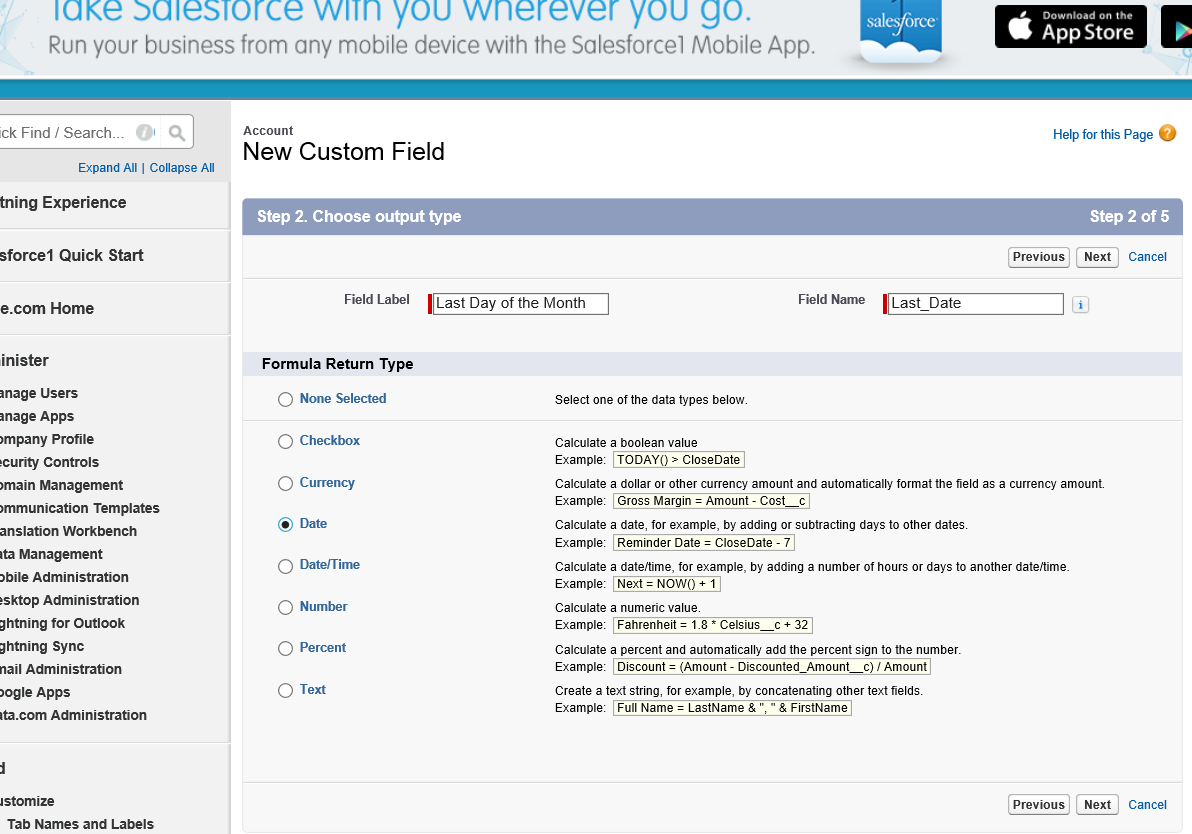
Task: Click the Currency return type label
Action: coord(327,482)
